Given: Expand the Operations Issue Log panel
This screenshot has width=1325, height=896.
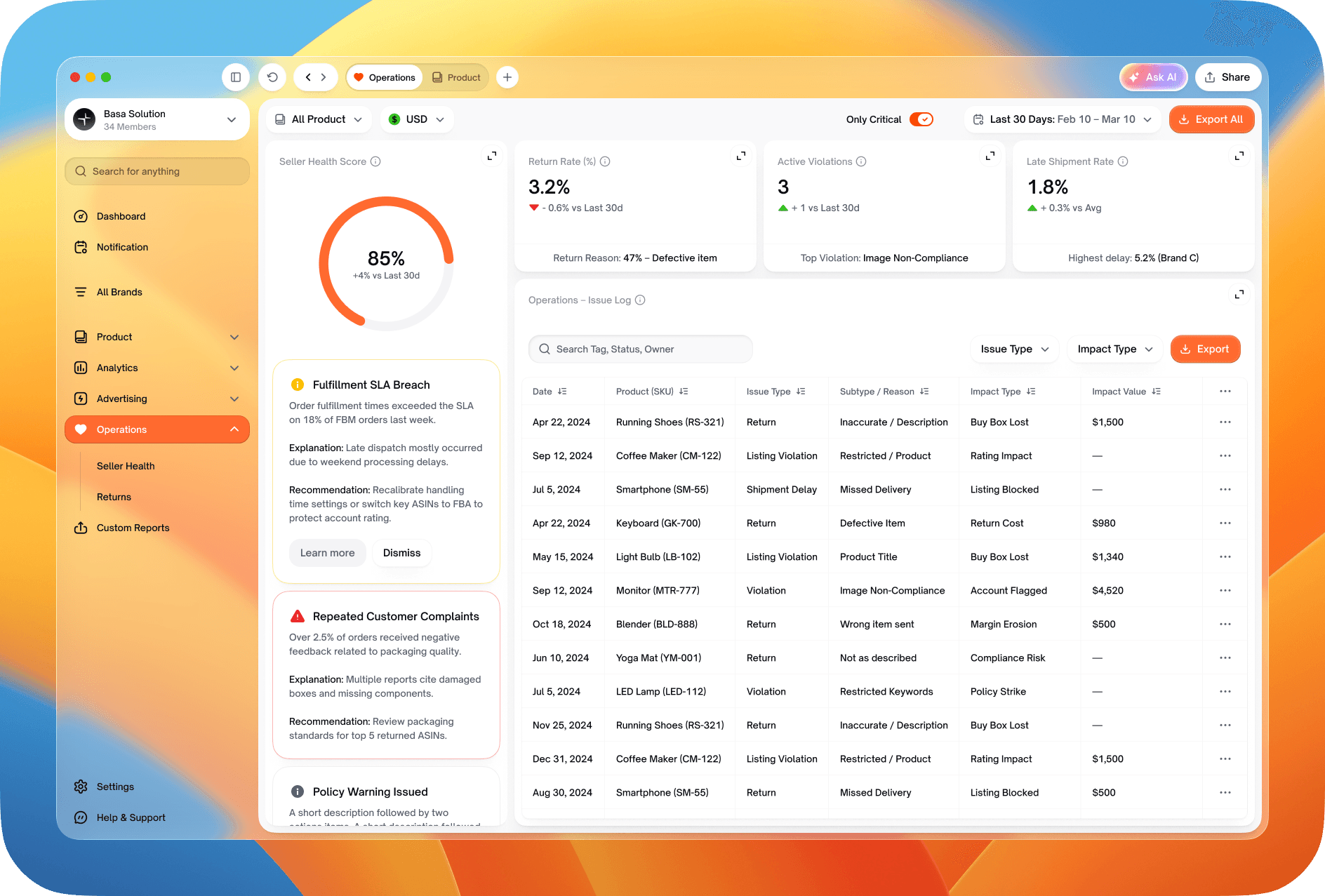Looking at the screenshot, I should click(x=1239, y=294).
